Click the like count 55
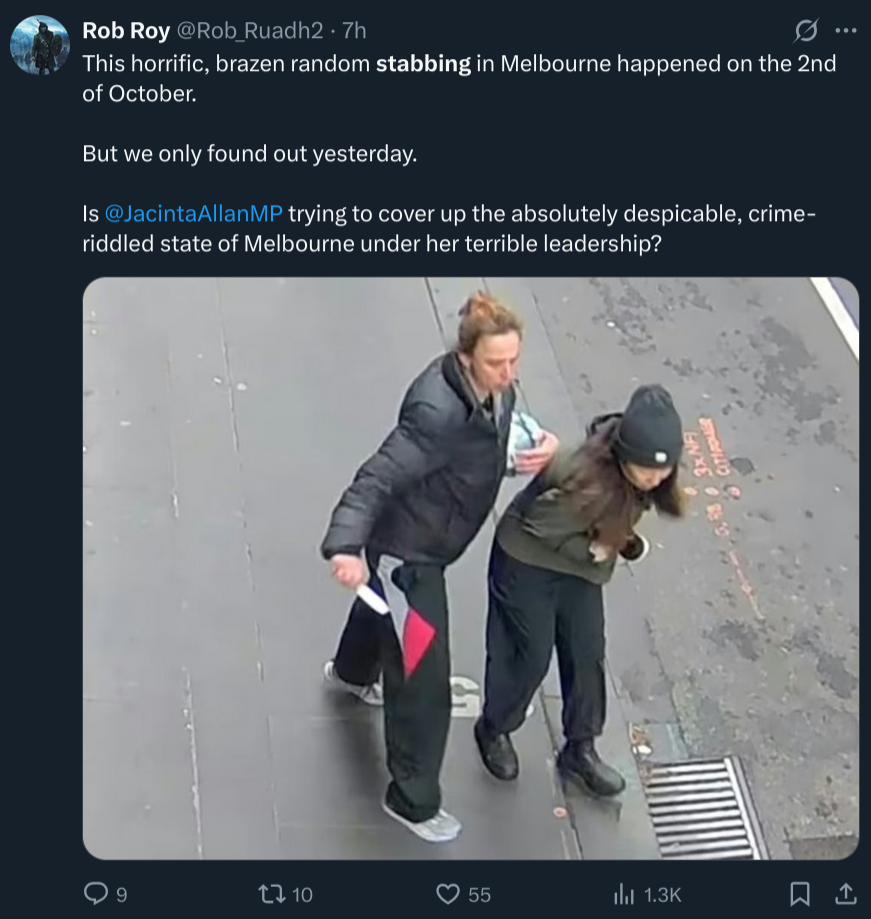Viewport: 871px width, 919px height. pyautogui.click(x=479, y=895)
